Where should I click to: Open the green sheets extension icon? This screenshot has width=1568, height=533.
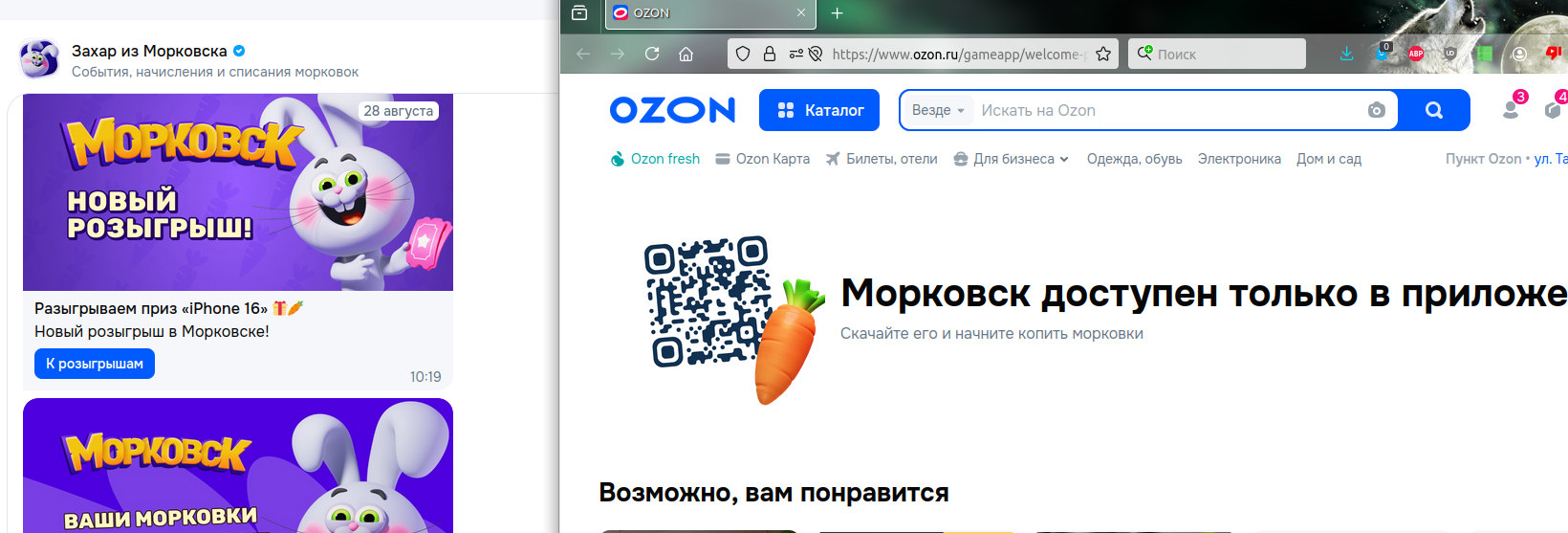[x=1485, y=54]
